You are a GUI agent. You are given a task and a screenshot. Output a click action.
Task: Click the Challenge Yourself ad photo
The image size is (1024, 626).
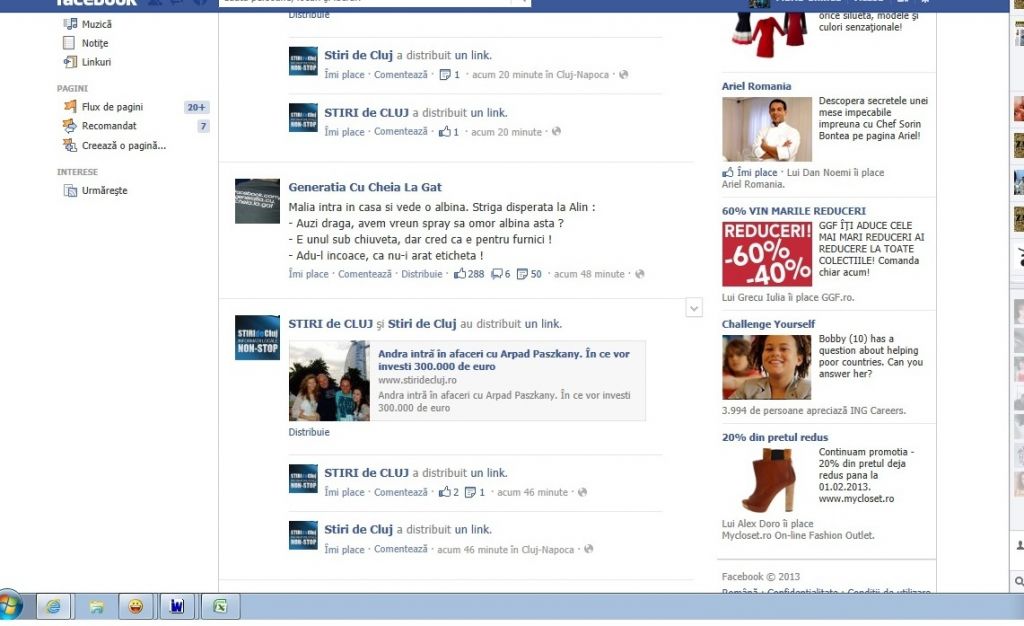click(x=767, y=367)
